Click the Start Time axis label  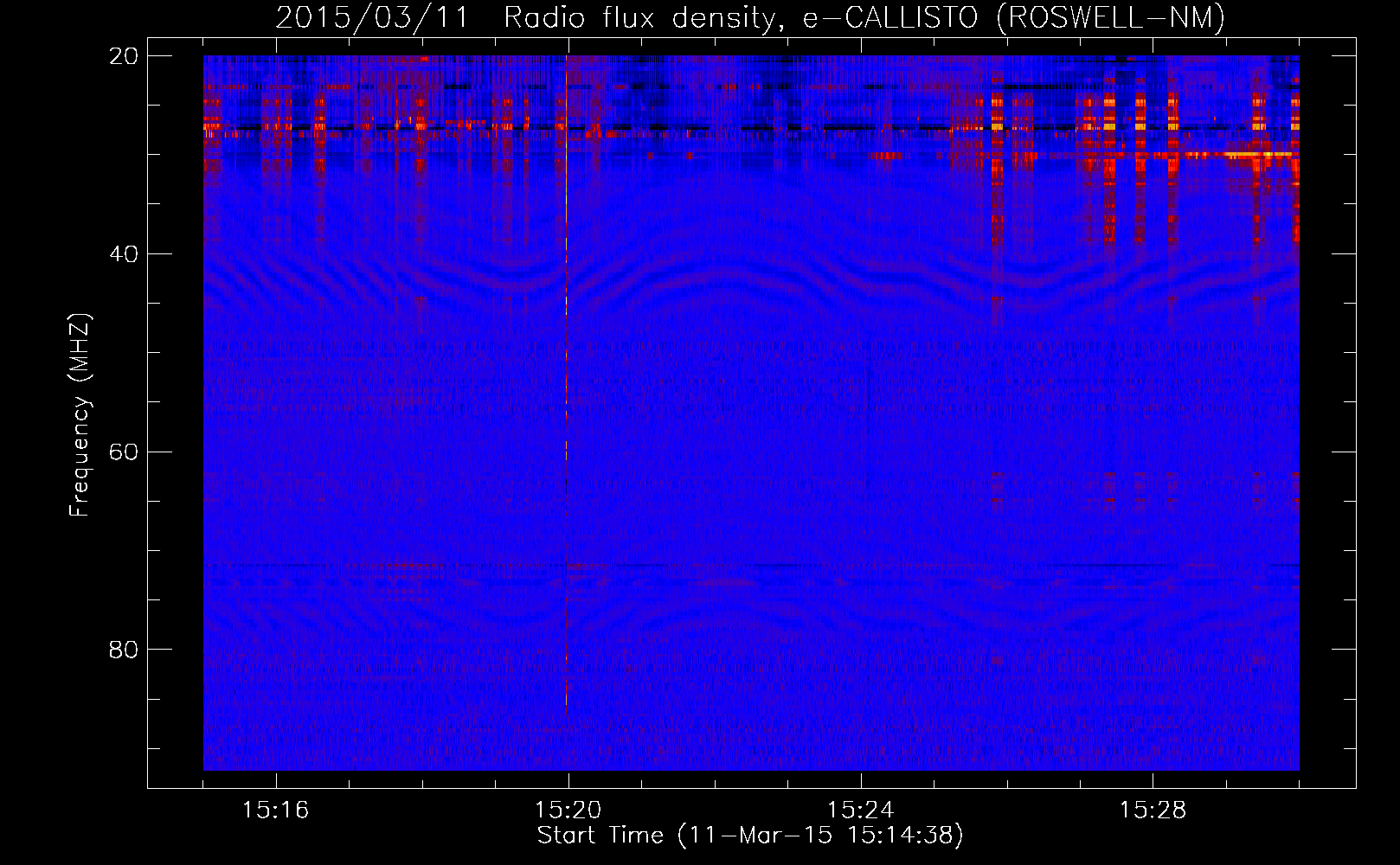coord(750,836)
